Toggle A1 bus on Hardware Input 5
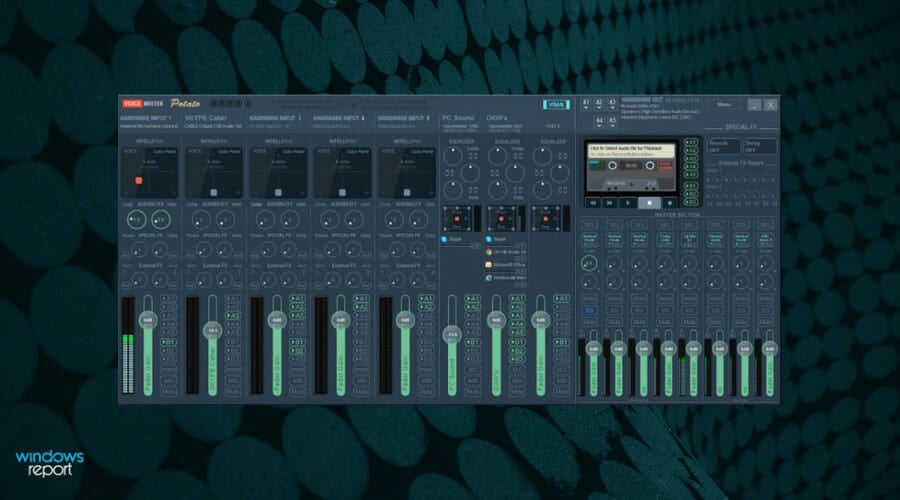This screenshot has width=900, height=500. click(x=425, y=299)
